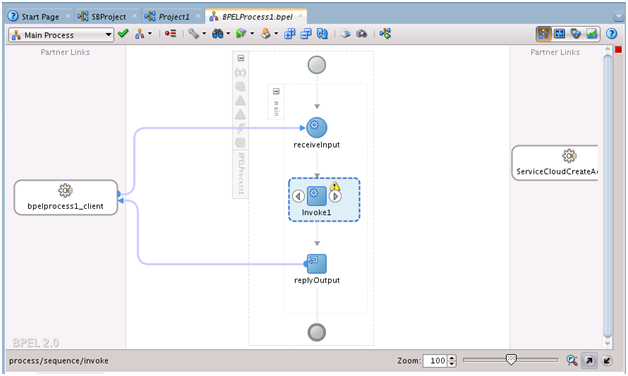Click the zoom slider thumb
628x376 pixels.
tap(511, 360)
